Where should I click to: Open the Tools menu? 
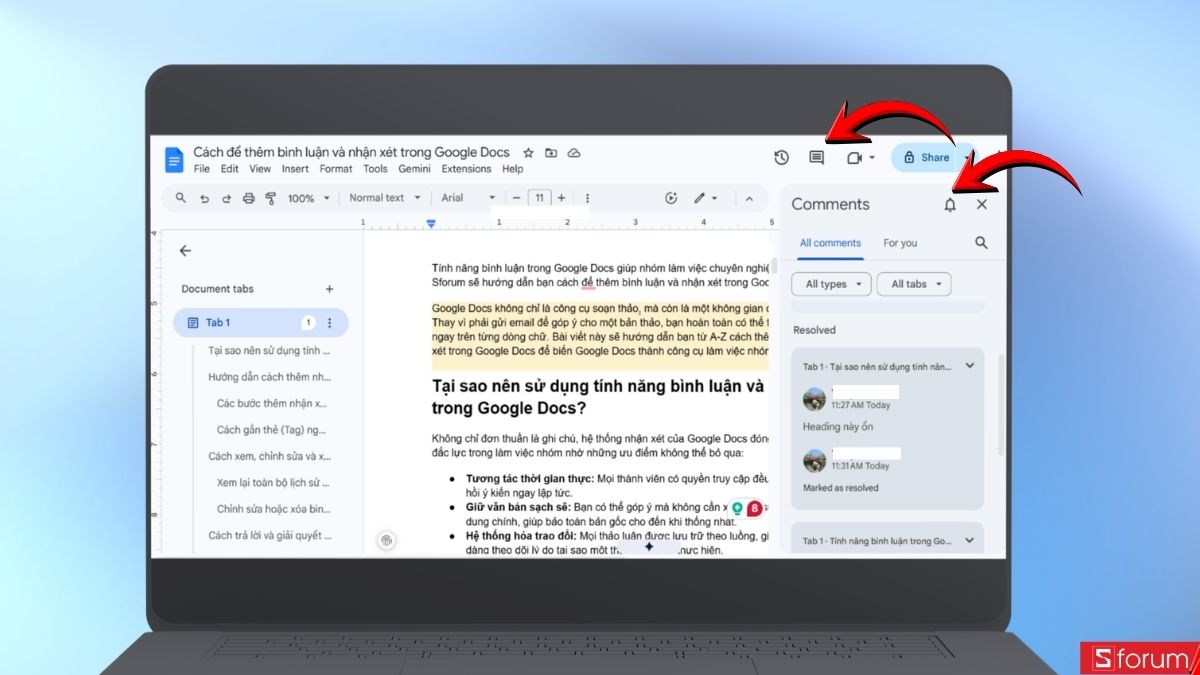[375, 169]
